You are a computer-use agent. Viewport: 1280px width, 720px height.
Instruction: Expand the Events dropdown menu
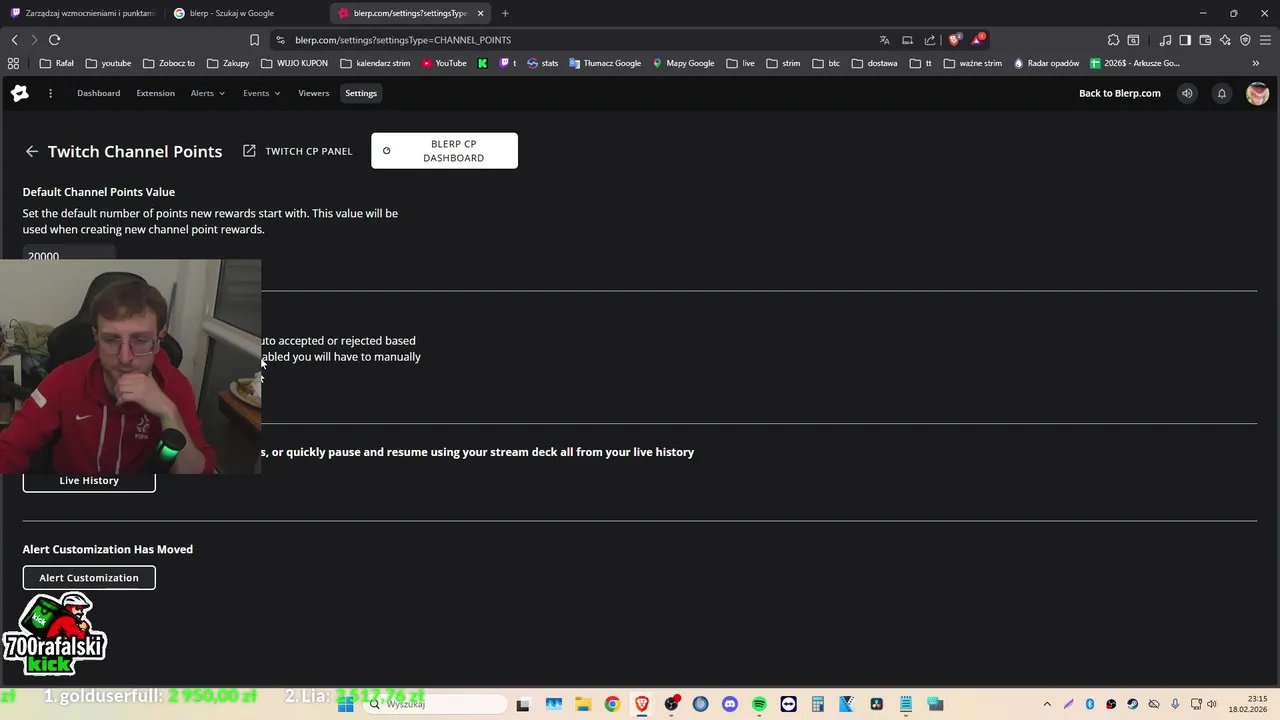(261, 93)
